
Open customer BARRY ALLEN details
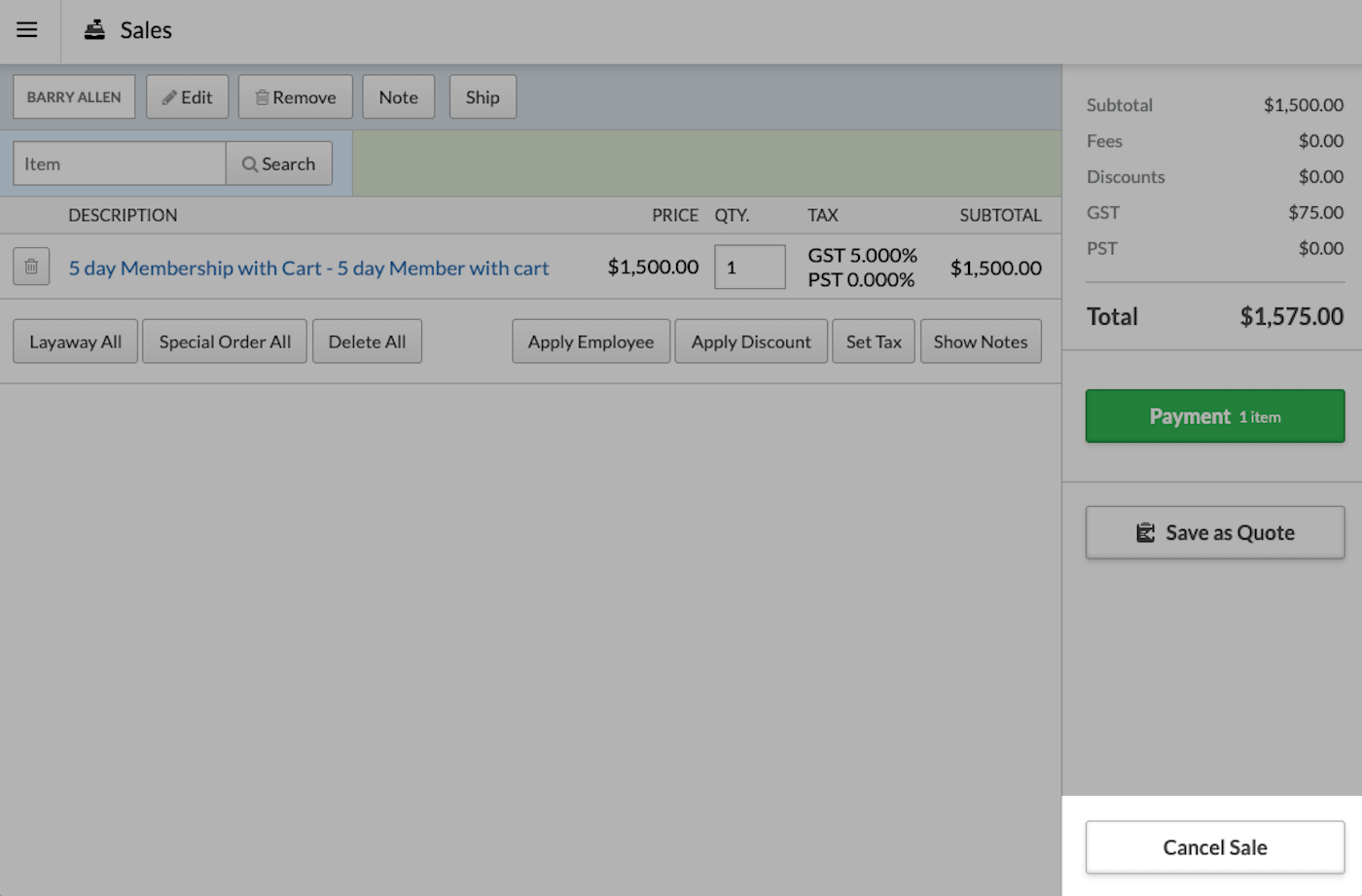point(74,97)
